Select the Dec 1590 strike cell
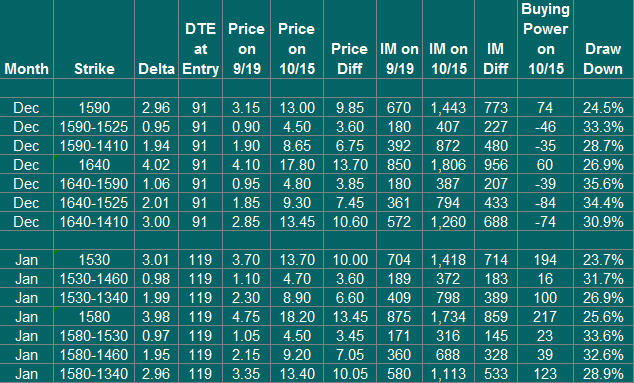The height and width of the screenshot is (383, 634). click(x=94, y=108)
